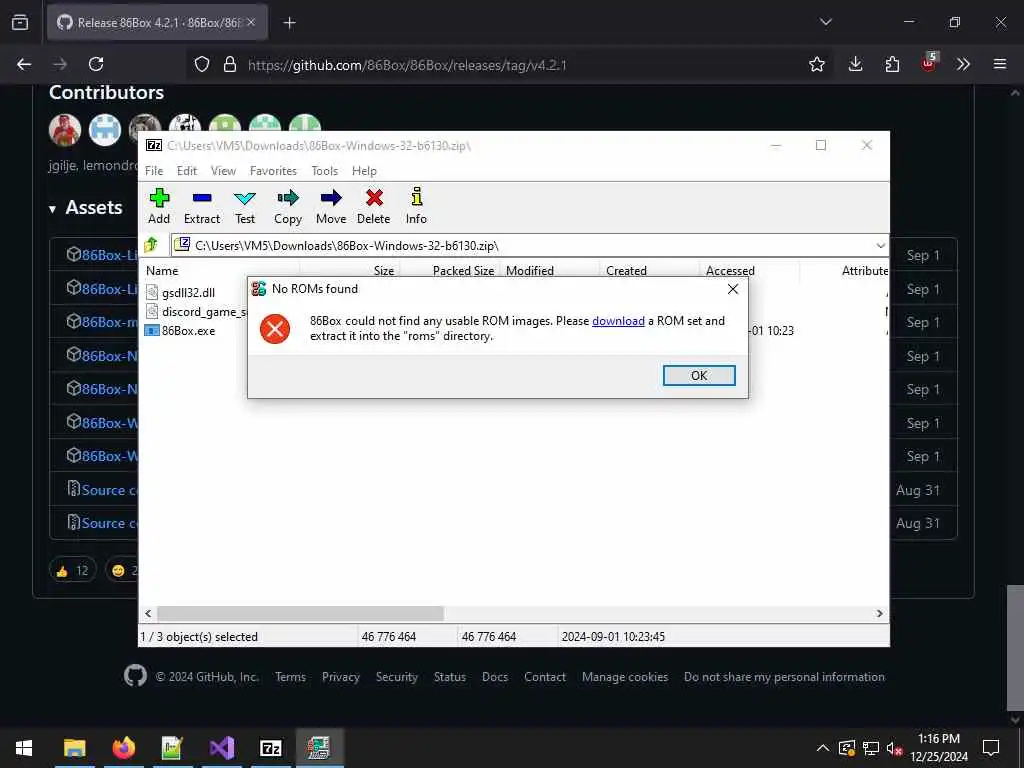This screenshot has width=1024, height=768.
Task: Switch to 7-Zip taskbar icon
Action: [x=270, y=748]
